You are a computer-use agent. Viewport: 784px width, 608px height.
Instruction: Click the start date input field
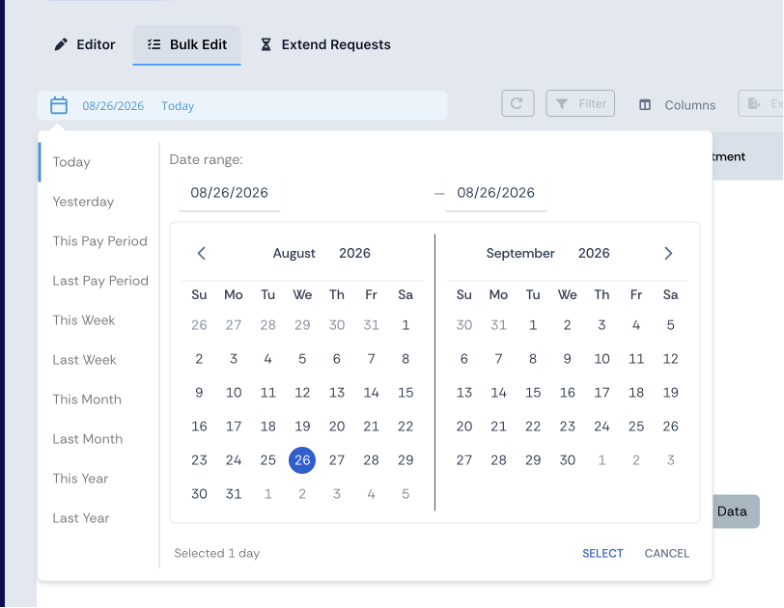click(230, 193)
